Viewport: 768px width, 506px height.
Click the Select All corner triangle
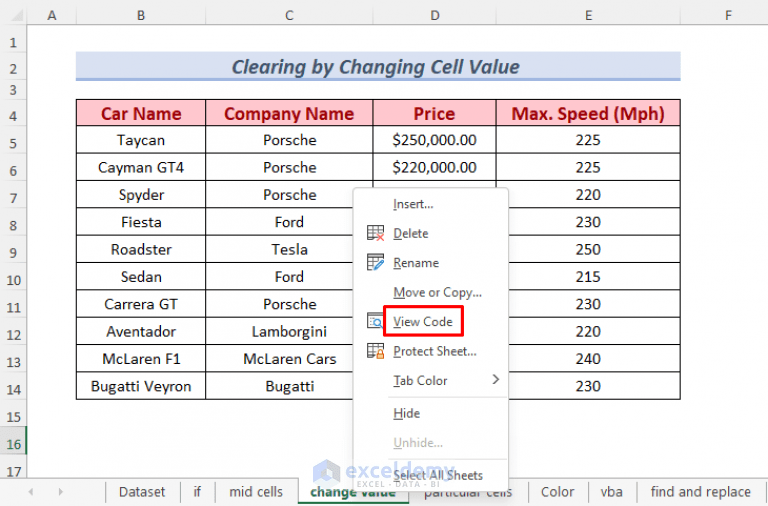pyautogui.click(x=17, y=16)
